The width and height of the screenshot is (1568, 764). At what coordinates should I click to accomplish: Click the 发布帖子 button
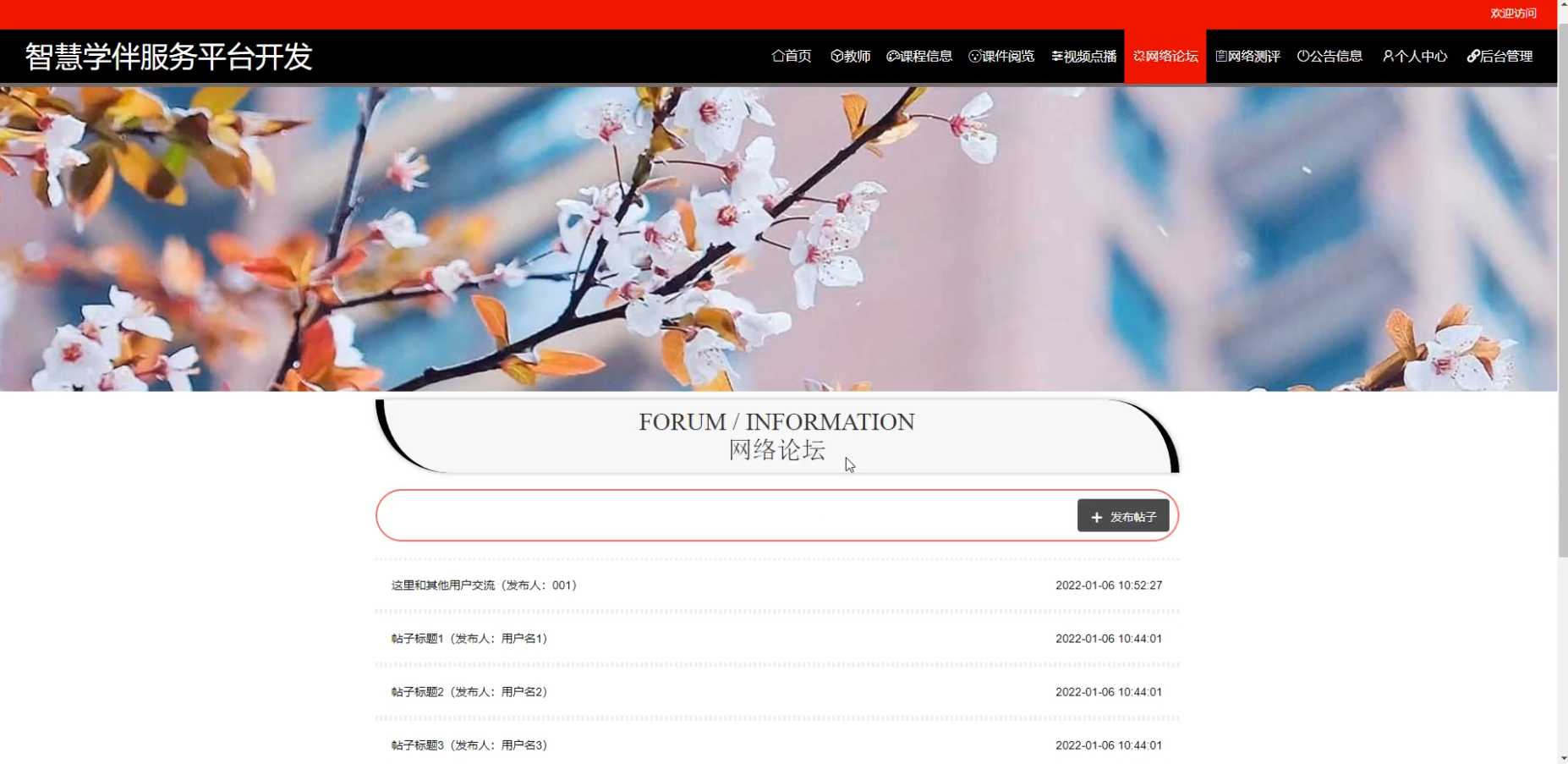[x=1123, y=515]
